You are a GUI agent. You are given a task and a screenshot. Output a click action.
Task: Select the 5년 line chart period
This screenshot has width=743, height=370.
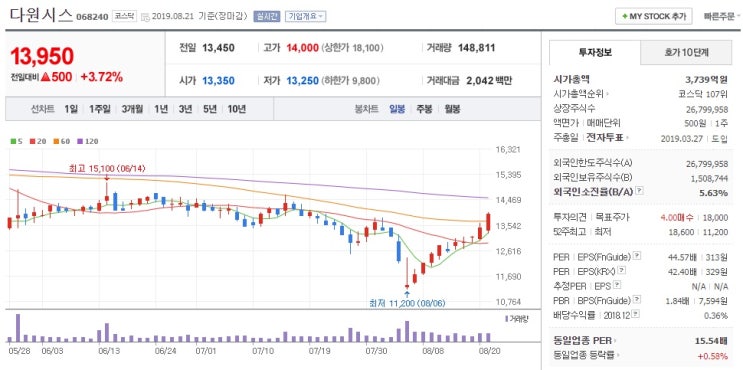[x=210, y=109]
